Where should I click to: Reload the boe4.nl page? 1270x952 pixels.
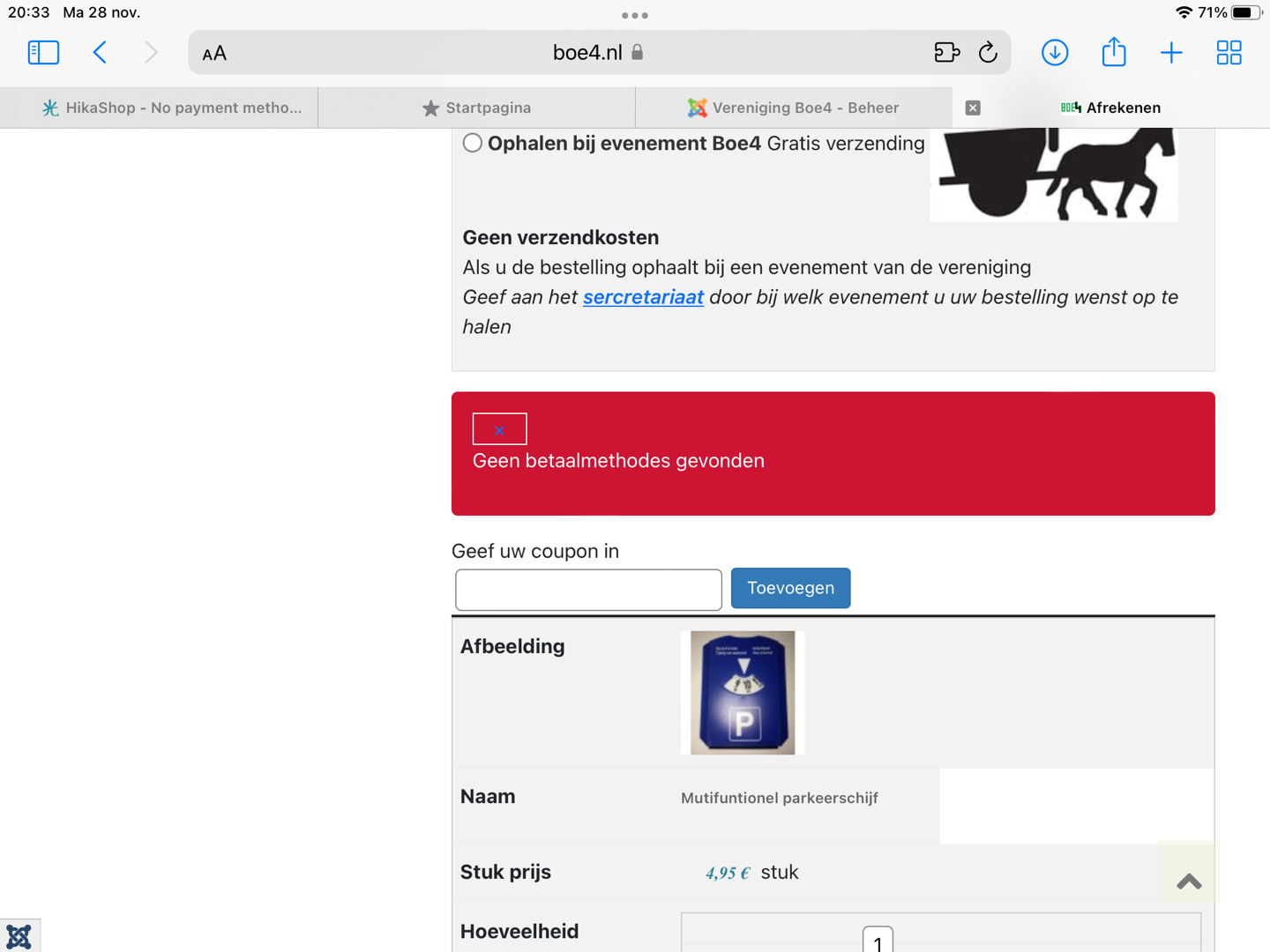pos(988,53)
